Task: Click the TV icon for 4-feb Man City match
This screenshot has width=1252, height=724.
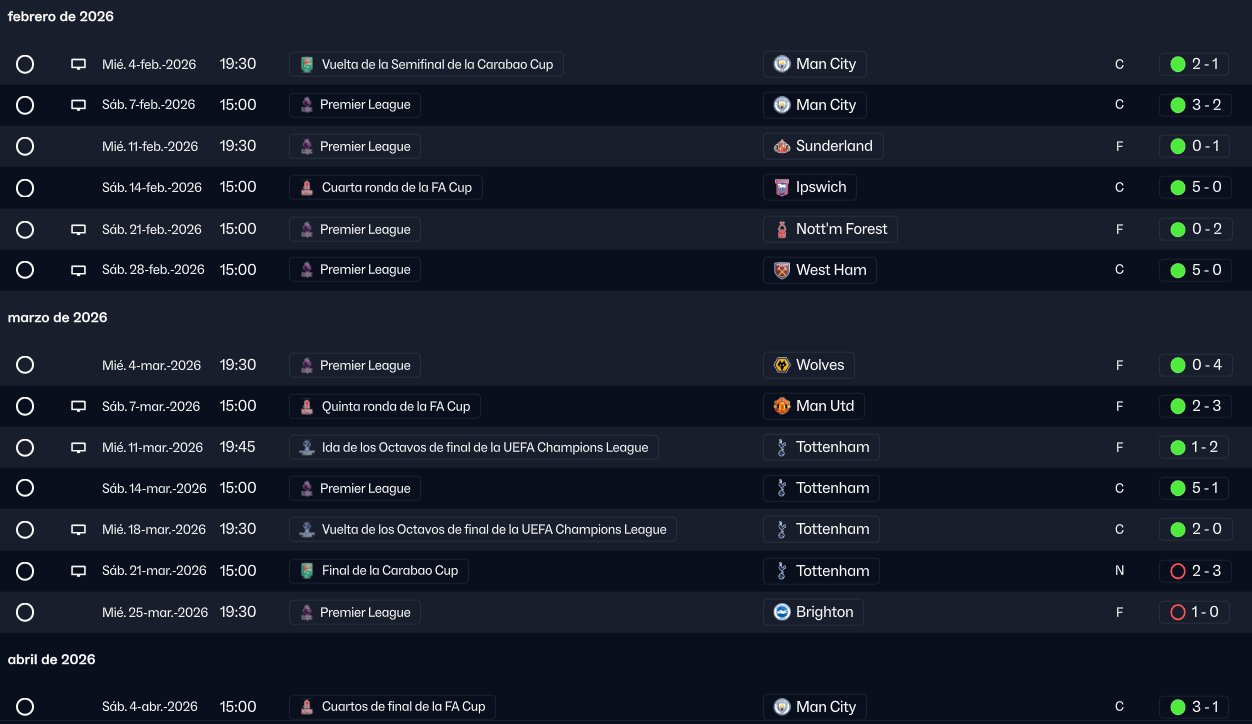Action: [78, 65]
